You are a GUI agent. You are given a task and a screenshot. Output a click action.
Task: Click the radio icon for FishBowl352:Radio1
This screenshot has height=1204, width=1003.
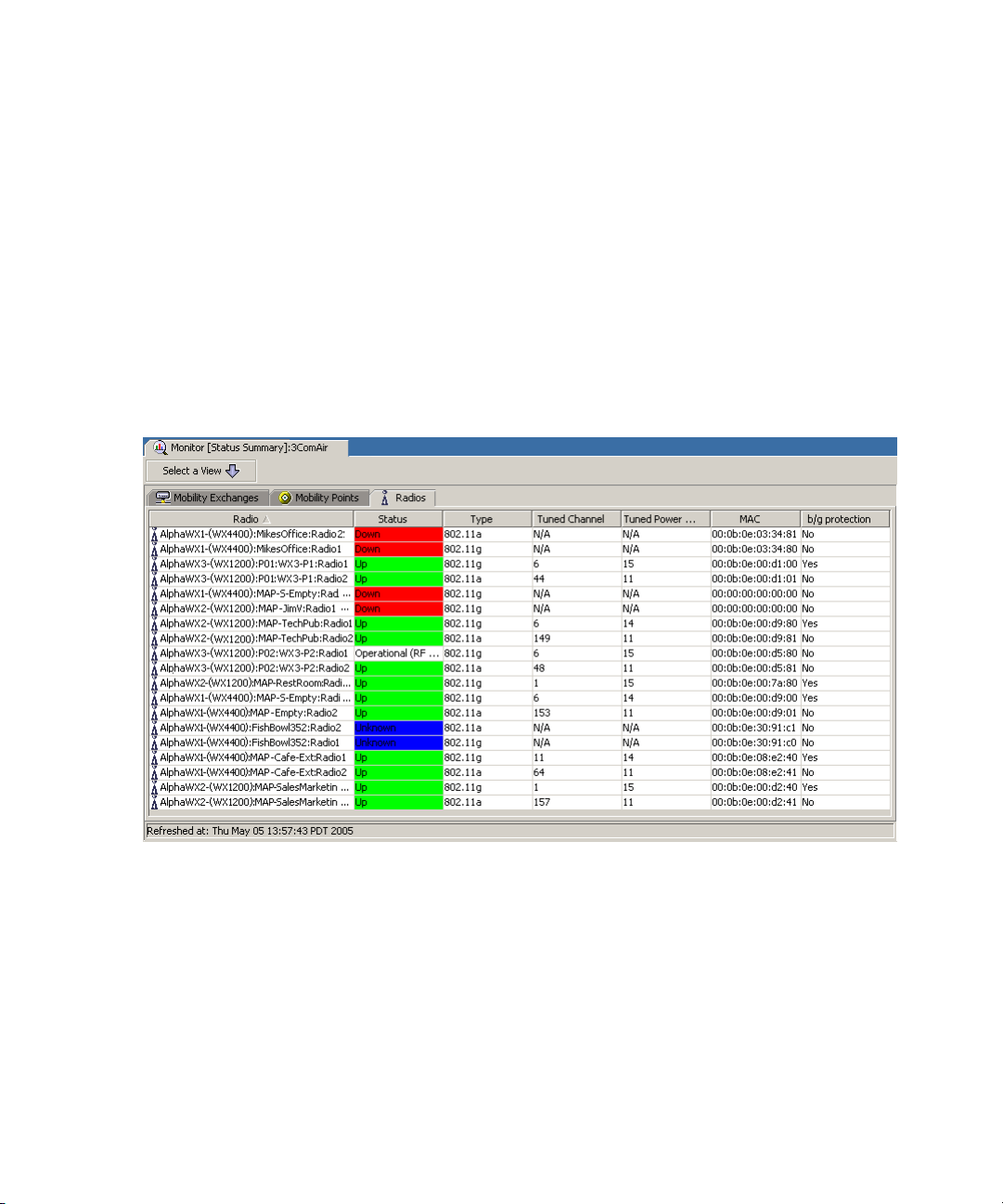pos(154,743)
